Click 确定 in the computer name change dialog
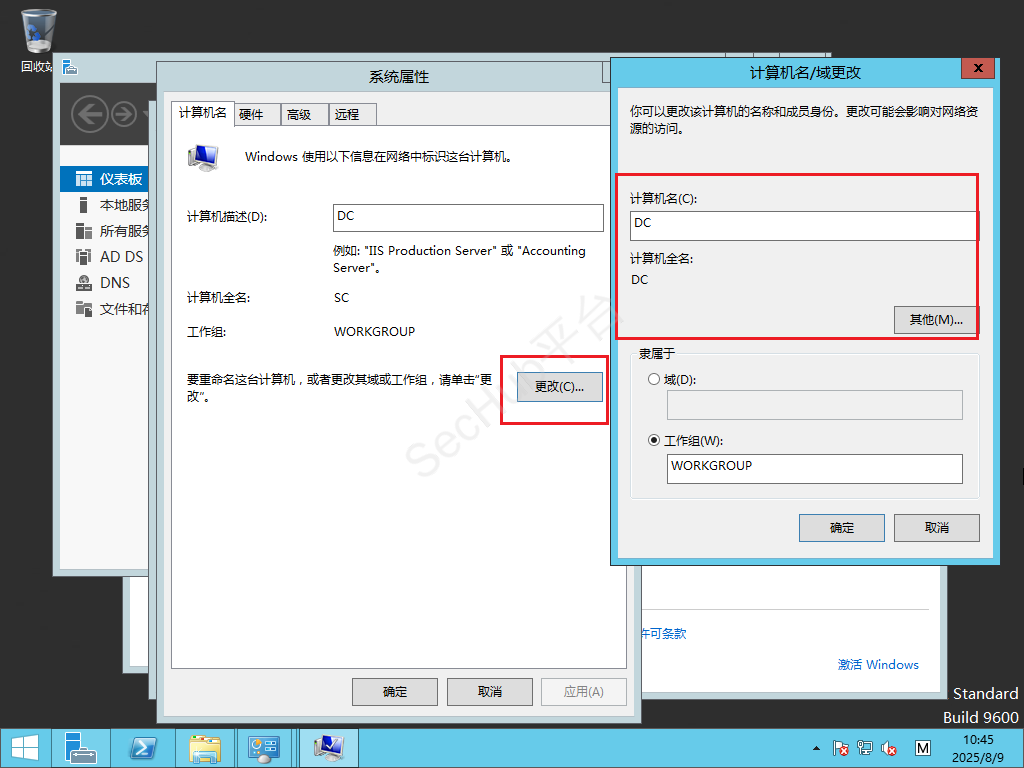 pos(841,528)
